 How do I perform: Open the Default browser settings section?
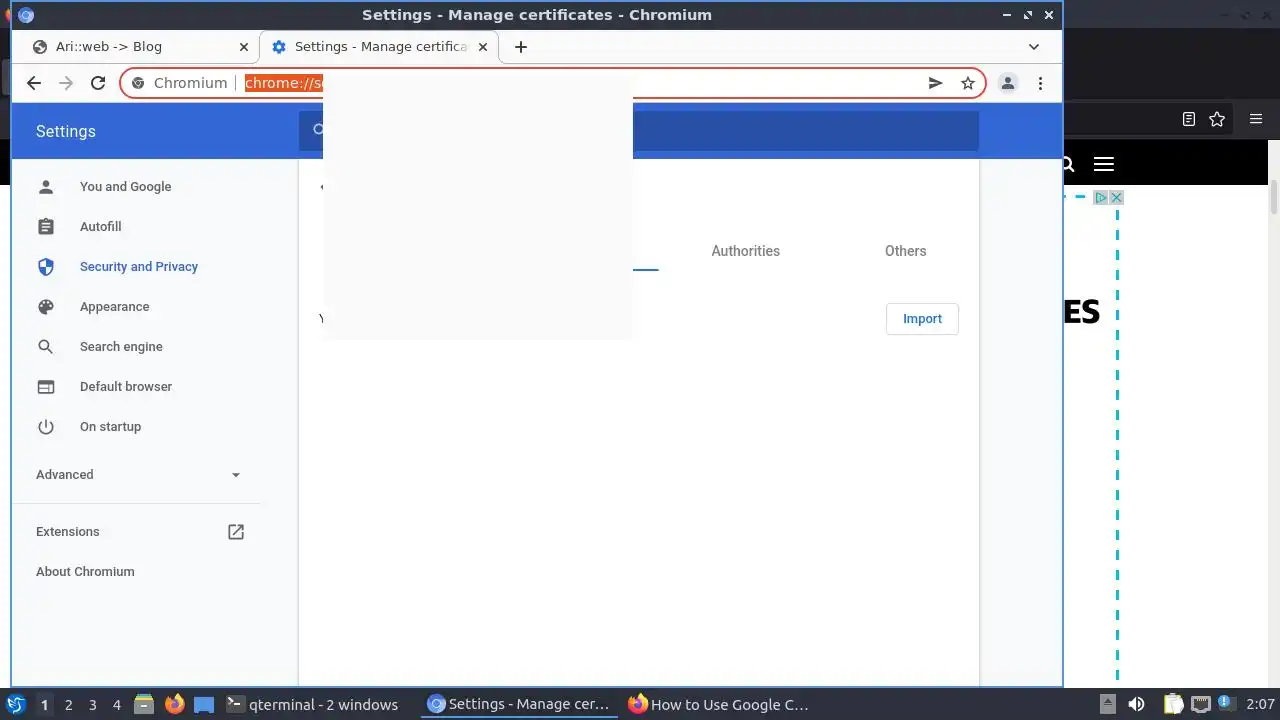[126, 387]
